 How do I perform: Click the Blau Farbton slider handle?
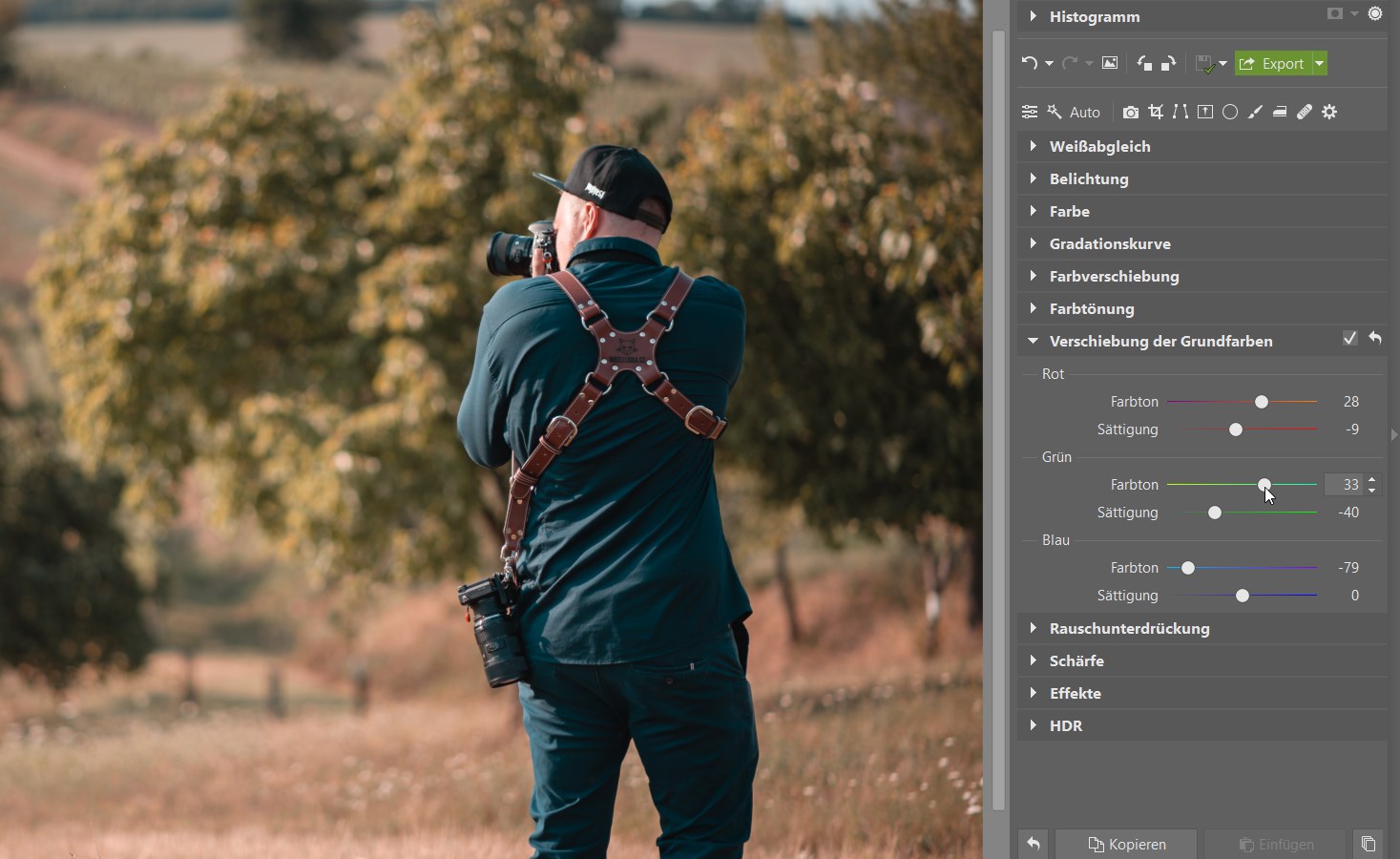[1188, 568]
